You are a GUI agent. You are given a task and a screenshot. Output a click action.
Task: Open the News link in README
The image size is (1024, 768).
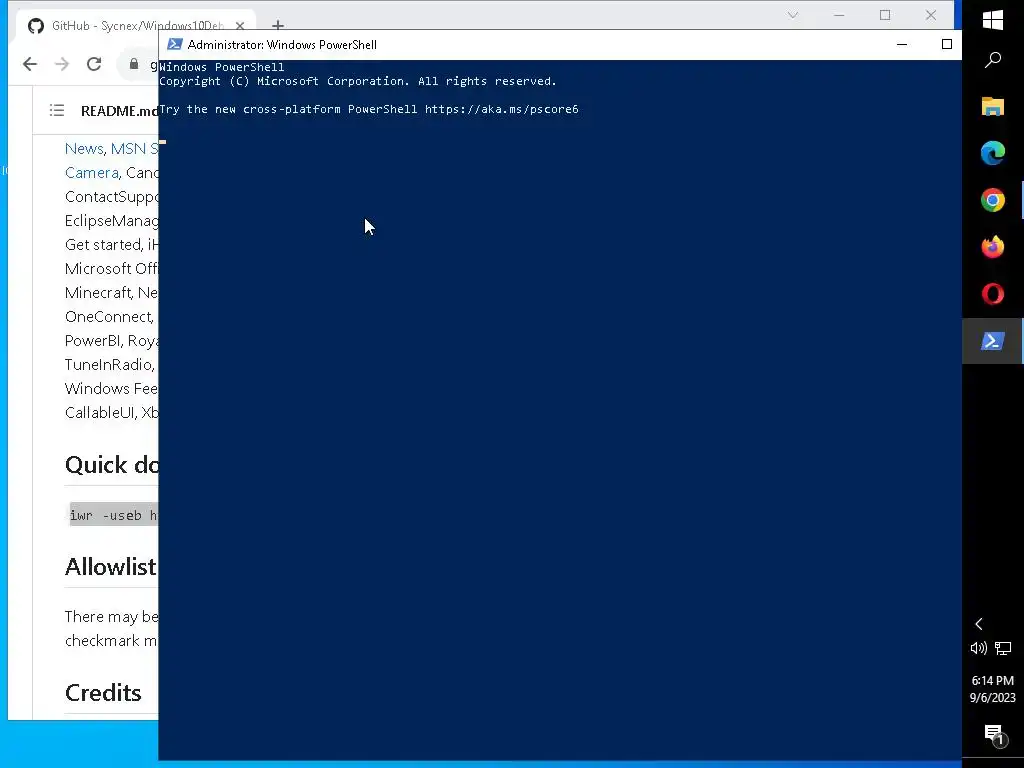[84, 149]
